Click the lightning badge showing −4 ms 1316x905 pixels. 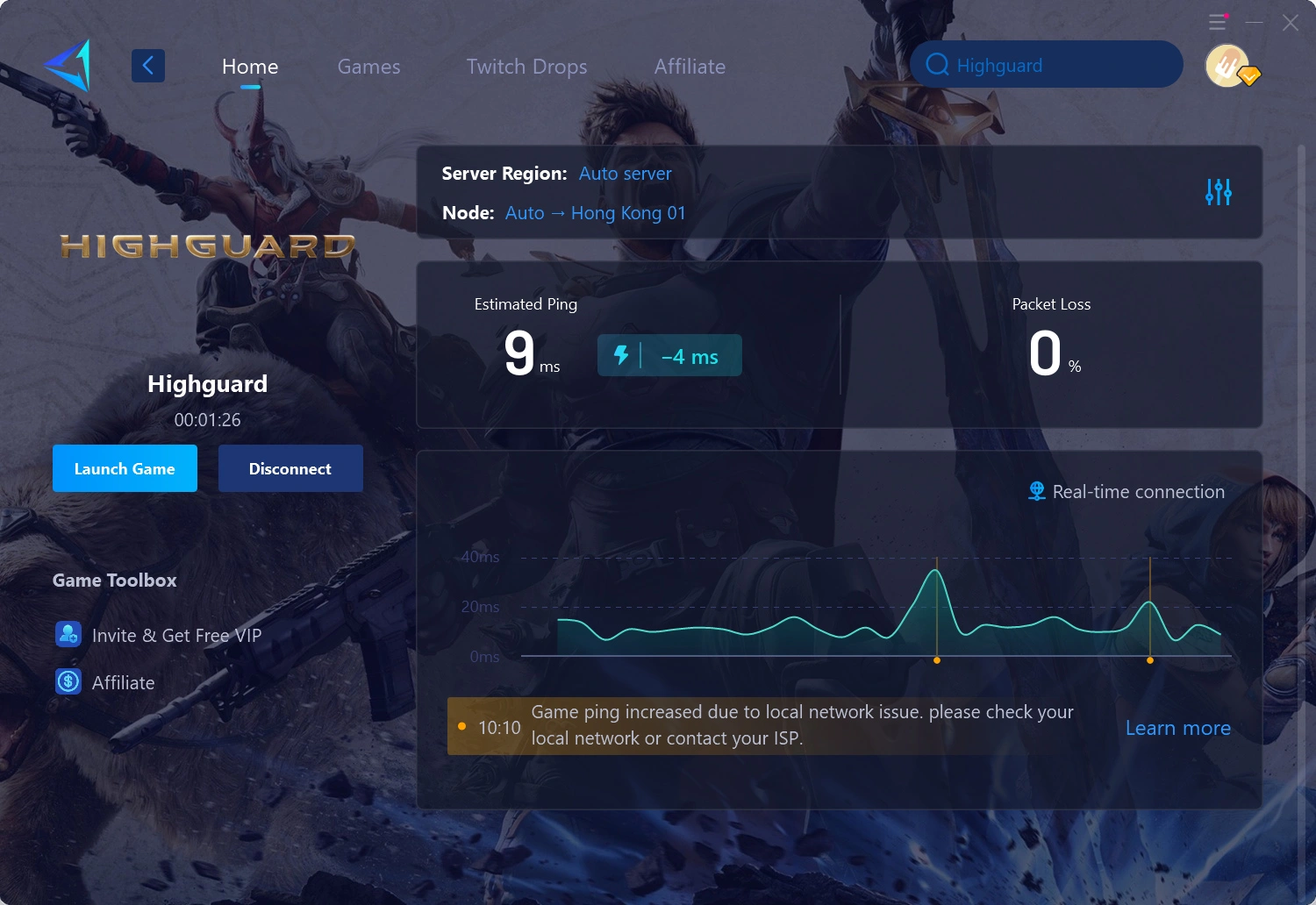pyautogui.click(x=669, y=355)
